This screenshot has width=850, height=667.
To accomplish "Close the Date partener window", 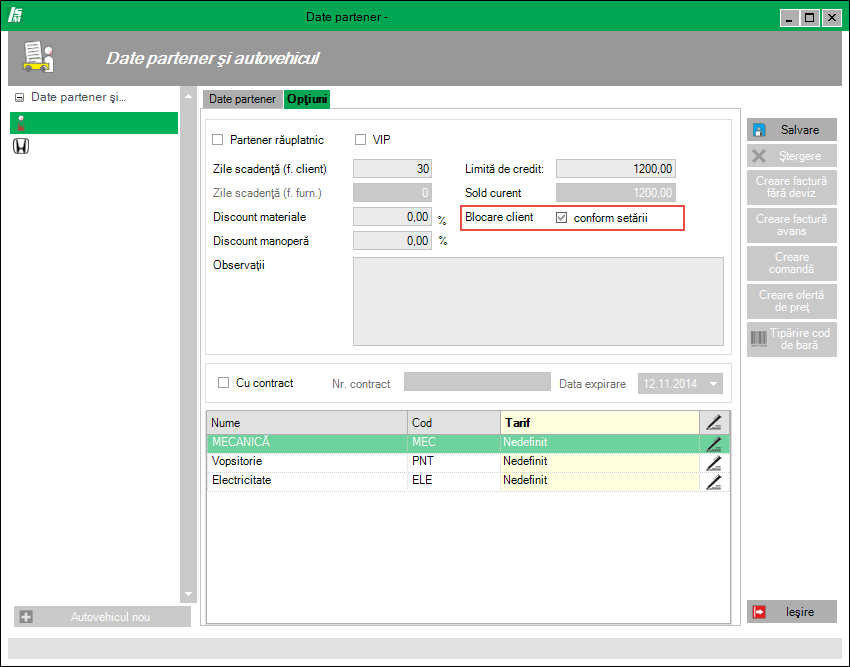I will click(x=830, y=18).
